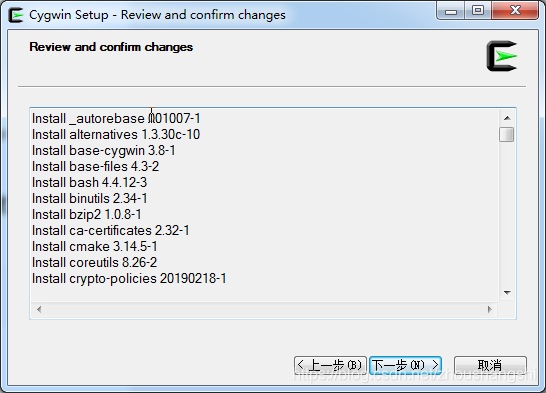Screen dimensions: 546x393
Task: Select line 'Install bash 4.4.12-3'
Action: click(x=89, y=183)
